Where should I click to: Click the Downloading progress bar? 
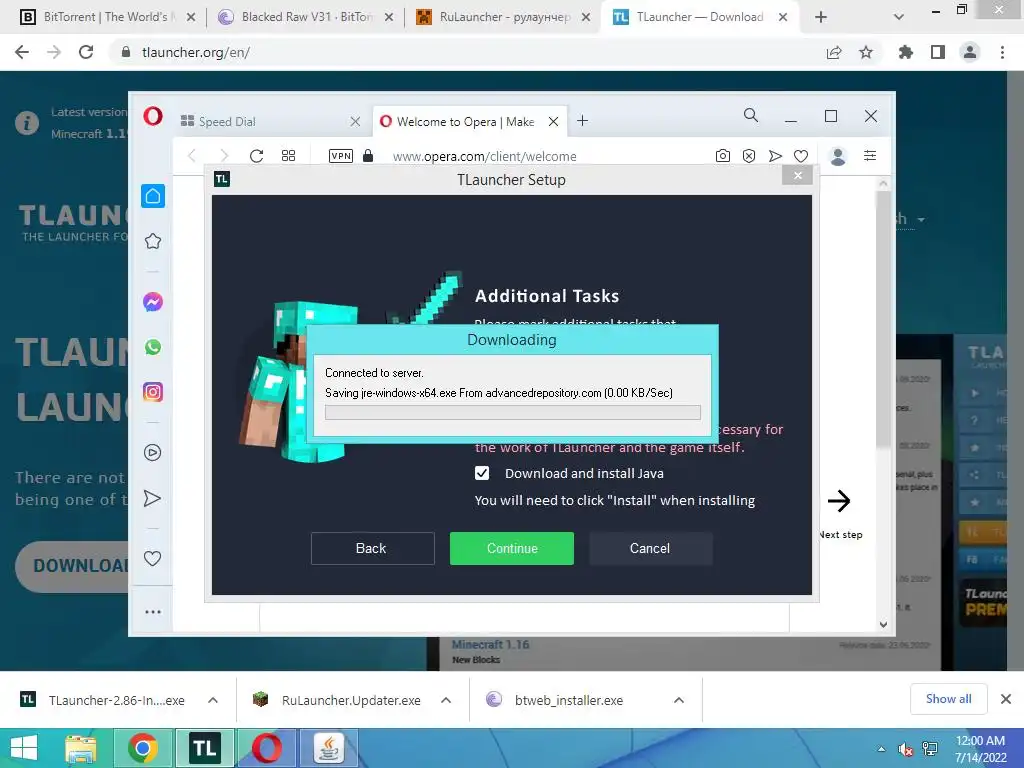point(513,412)
